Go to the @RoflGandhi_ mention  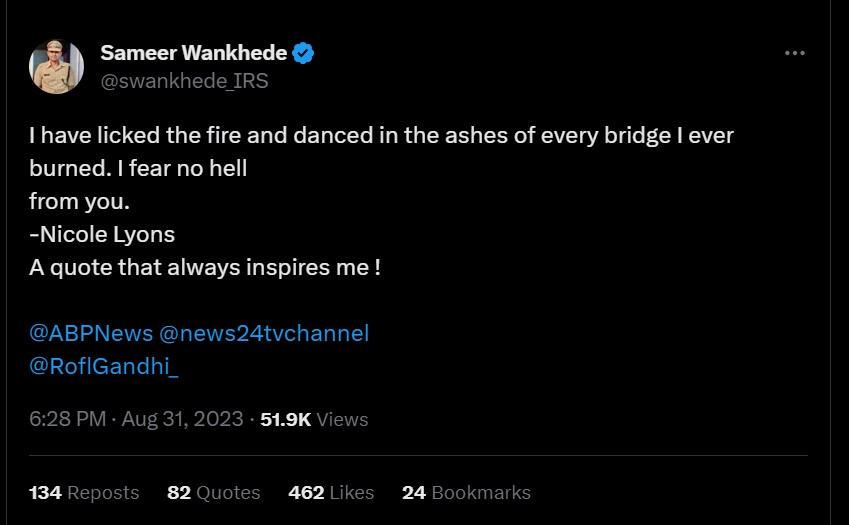click(x=104, y=366)
